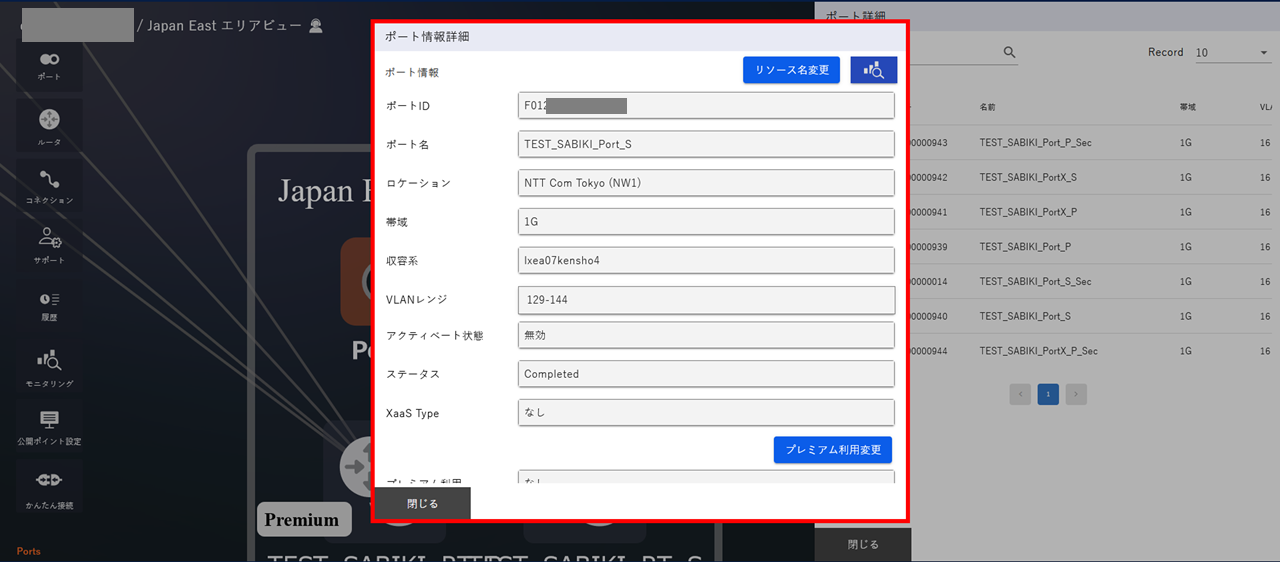
Task: Click the blue monitoring icon button in dialog
Action: point(874,70)
